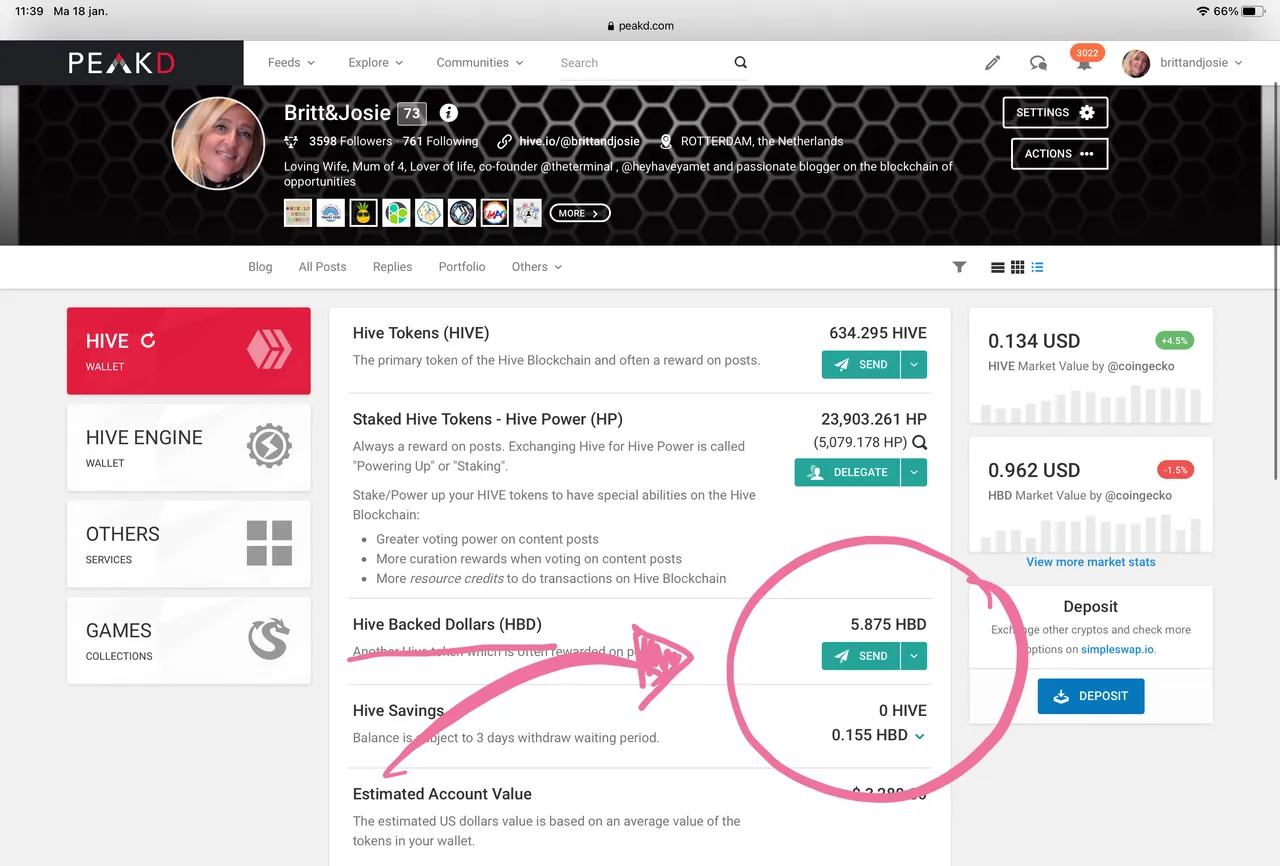1280x866 pixels.
Task: Click the 3598 Followers count
Action: 350,141
